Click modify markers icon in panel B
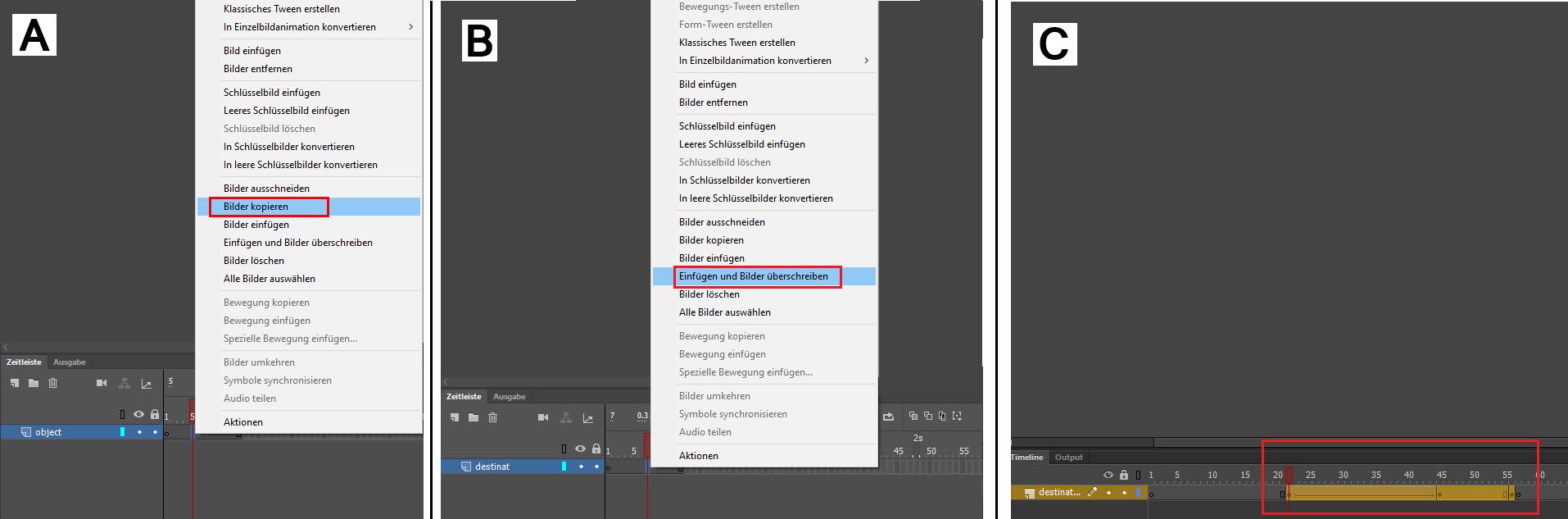 click(x=957, y=416)
